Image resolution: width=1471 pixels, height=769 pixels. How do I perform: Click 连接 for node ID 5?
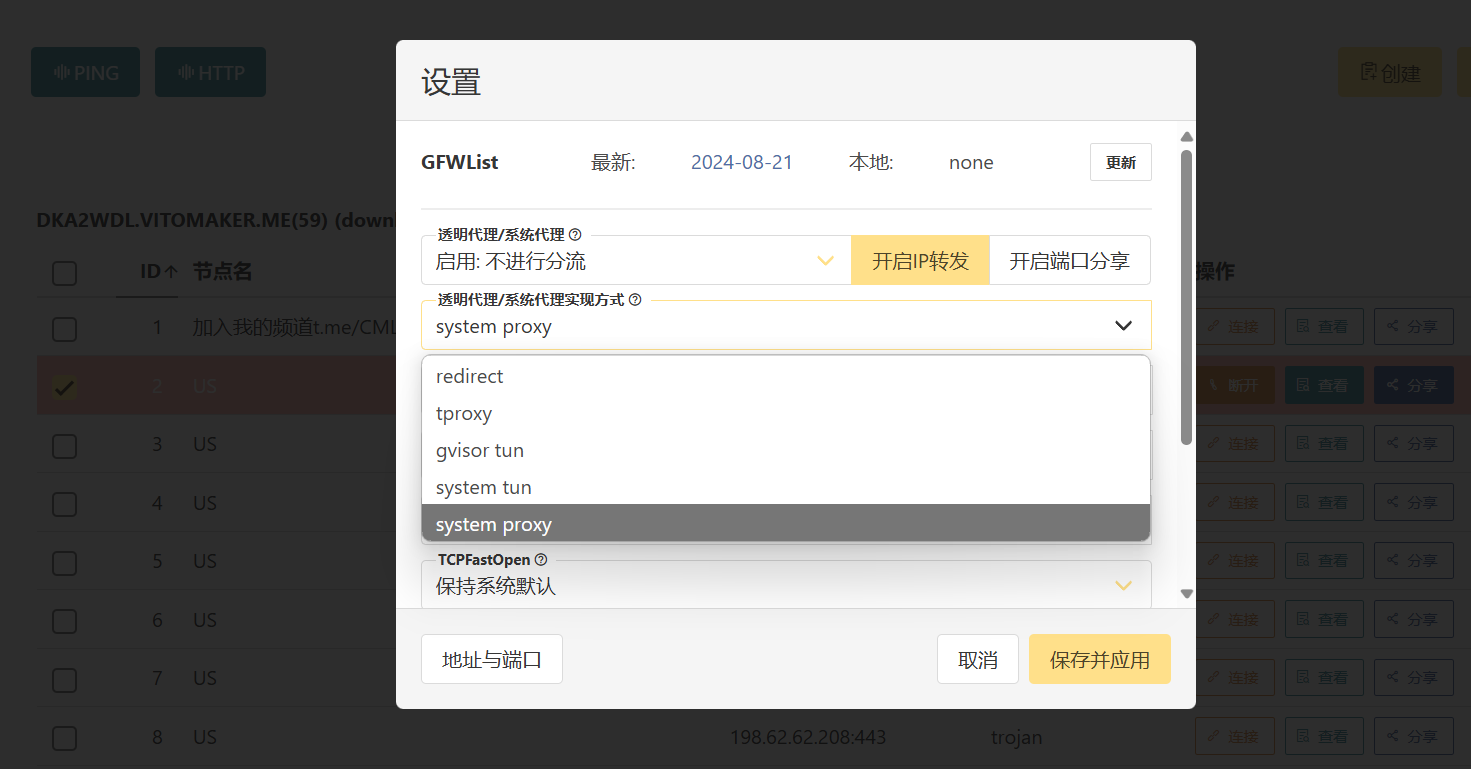[1234, 560]
